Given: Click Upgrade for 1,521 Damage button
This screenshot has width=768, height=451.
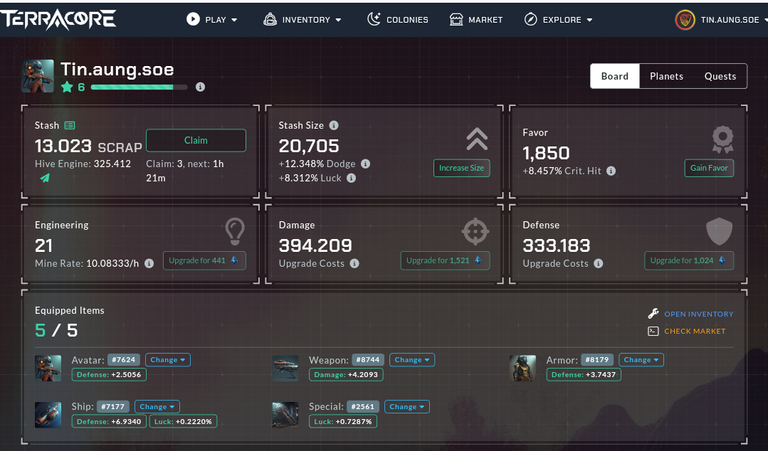Looking at the screenshot, I should click(445, 261).
